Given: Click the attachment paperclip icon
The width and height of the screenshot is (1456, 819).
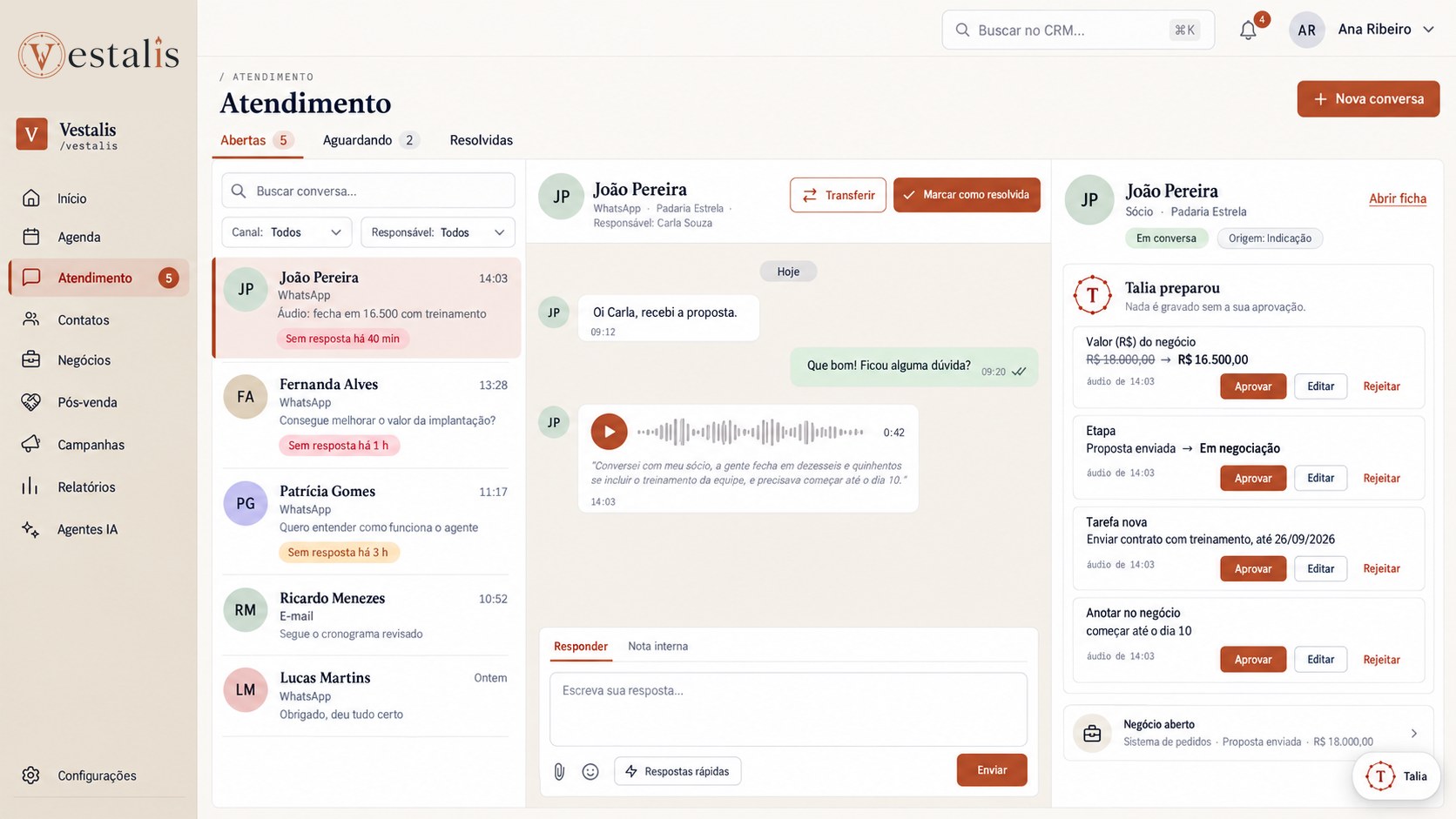Looking at the screenshot, I should (559, 771).
